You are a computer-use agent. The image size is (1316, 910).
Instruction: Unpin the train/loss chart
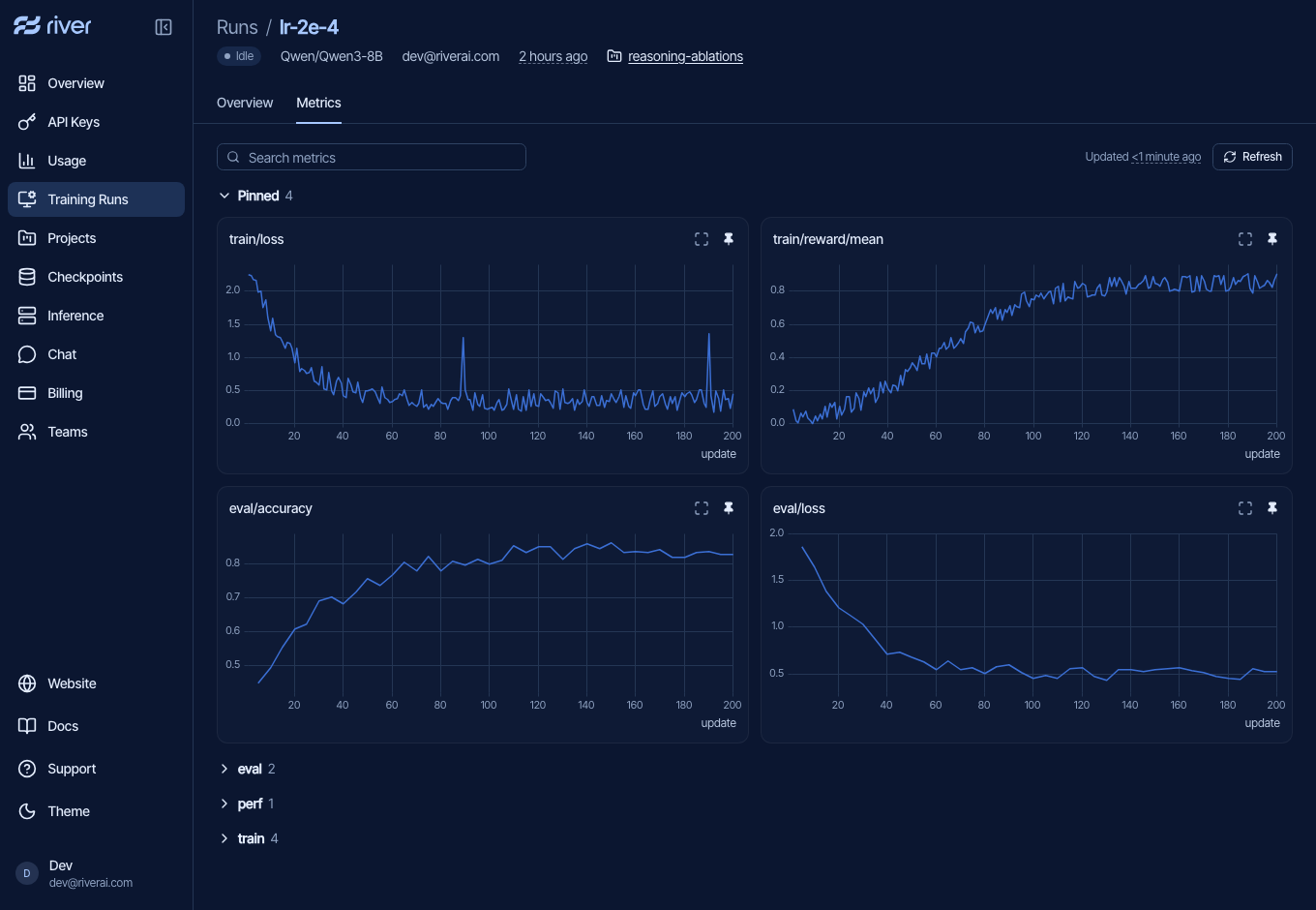[729, 239]
